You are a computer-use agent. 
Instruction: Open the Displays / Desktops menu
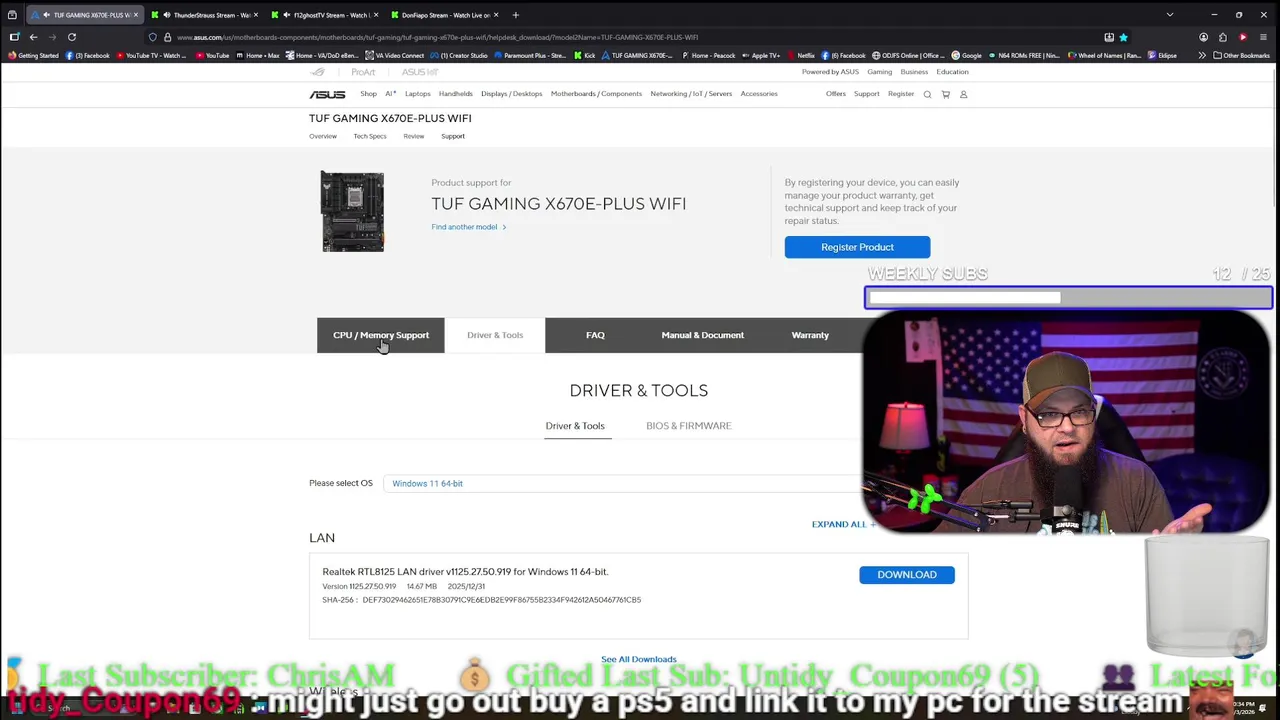tap(511, 94)
